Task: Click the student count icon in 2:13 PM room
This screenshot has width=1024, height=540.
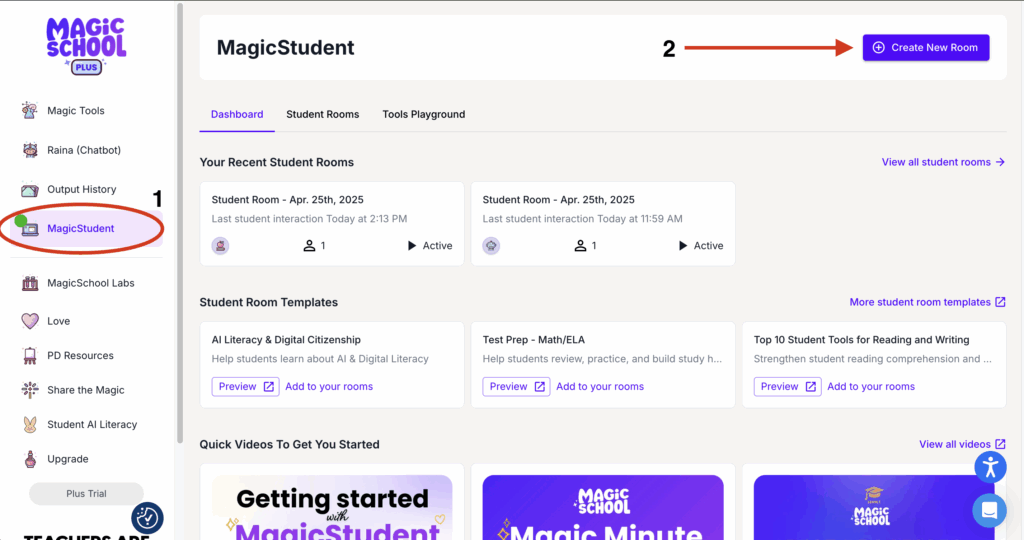Action: (309, 246)
